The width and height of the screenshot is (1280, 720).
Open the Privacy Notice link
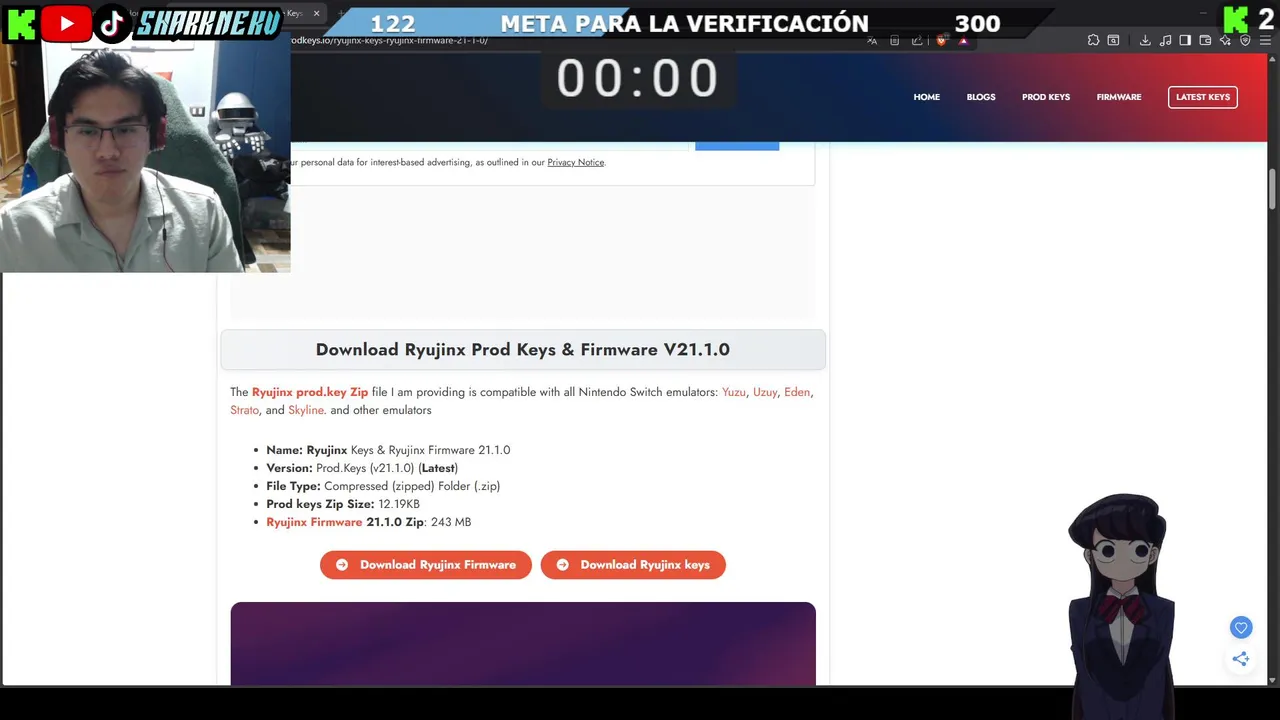(576, 162)
